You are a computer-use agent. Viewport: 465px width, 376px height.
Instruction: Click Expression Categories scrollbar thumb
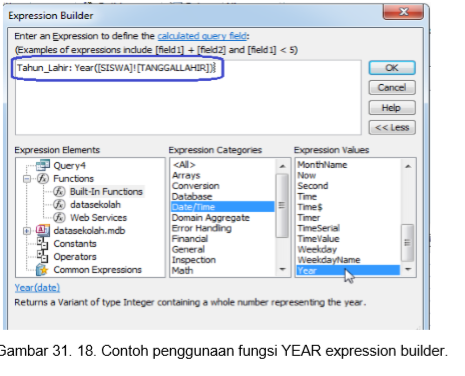(282, 205)
